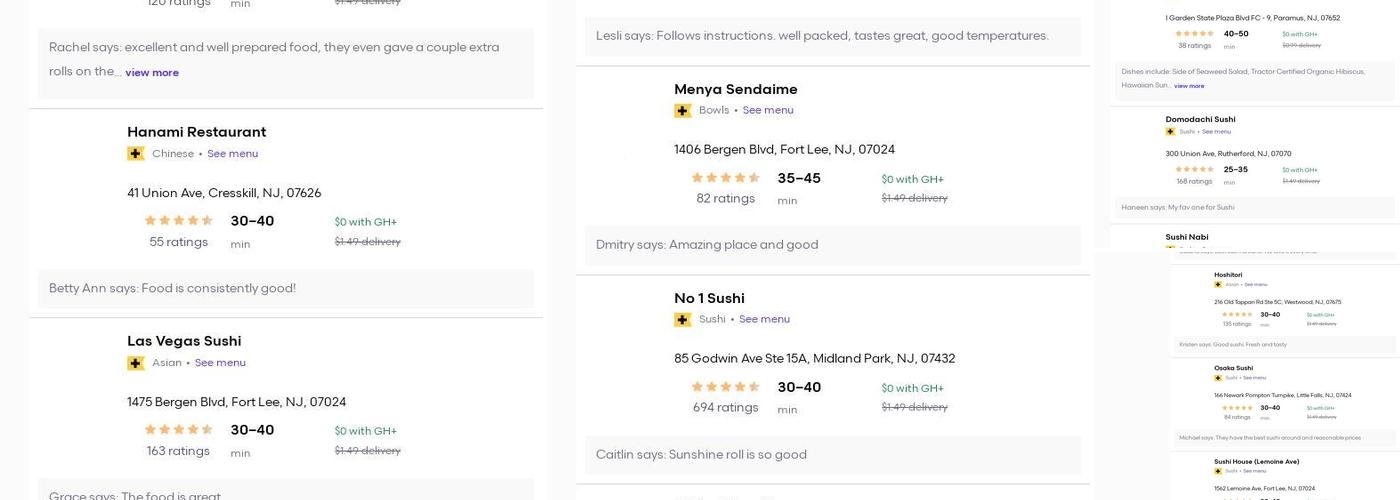
Task: Click the 694 ratings count for No 1 Sushi
Action: coord(725,408)
